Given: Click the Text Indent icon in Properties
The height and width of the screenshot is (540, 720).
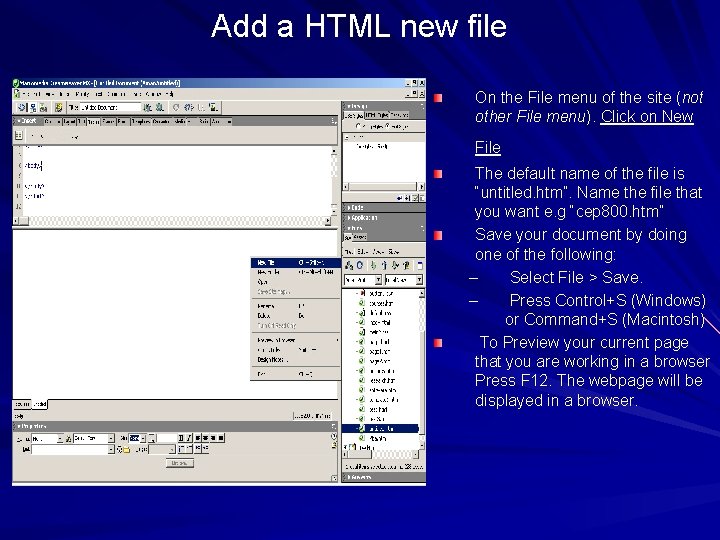Looking at the screenshot, I should pyautogui.click(x=206, y=448).
